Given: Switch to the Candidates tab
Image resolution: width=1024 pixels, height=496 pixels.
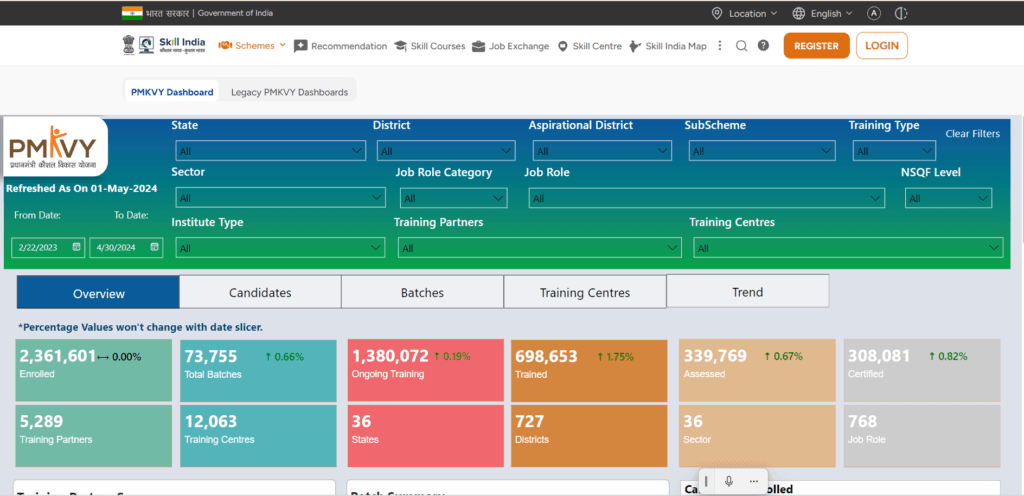Looking at the screenshot, I should click(260, 292).
